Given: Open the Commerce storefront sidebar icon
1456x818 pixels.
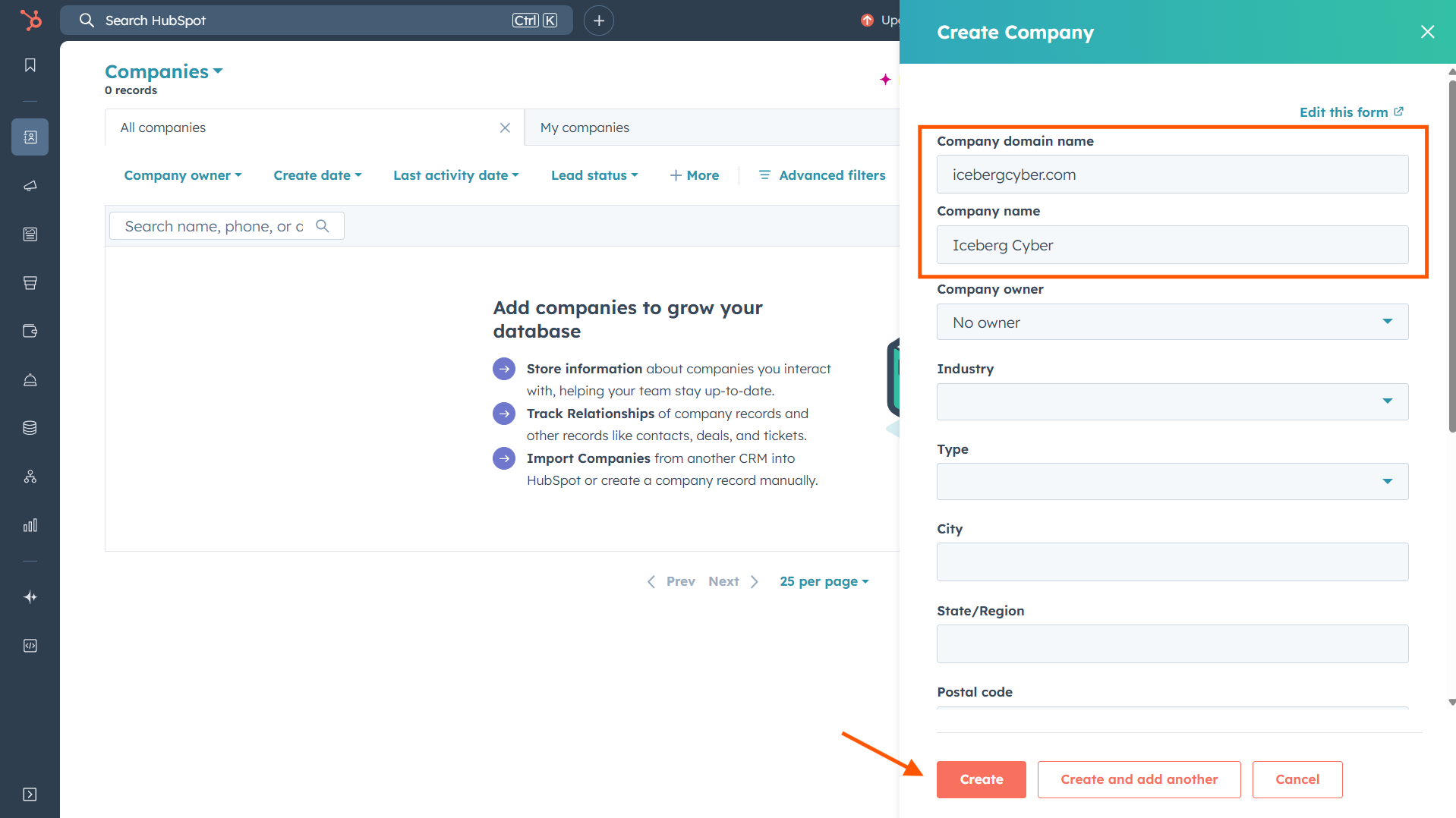Looking at the screenshot, I should [x=30, y=282].
